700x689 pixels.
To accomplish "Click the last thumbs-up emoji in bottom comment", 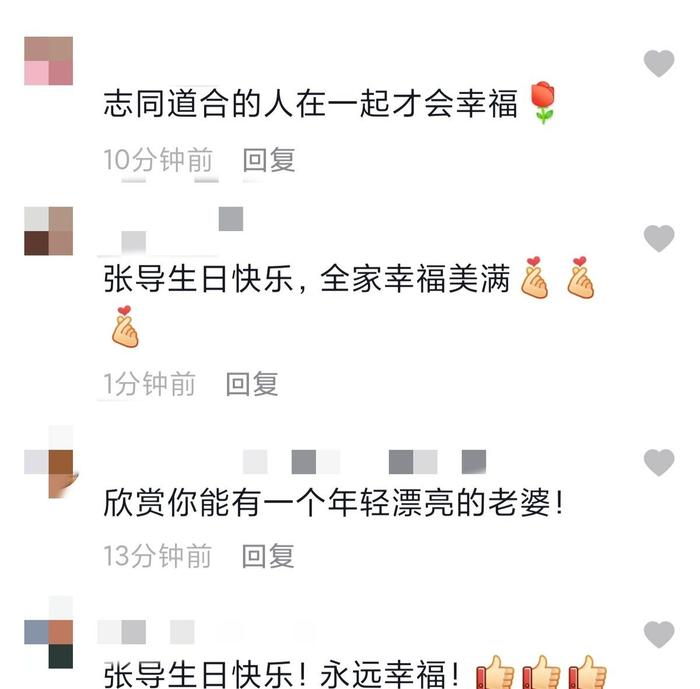I will [588, 672].
